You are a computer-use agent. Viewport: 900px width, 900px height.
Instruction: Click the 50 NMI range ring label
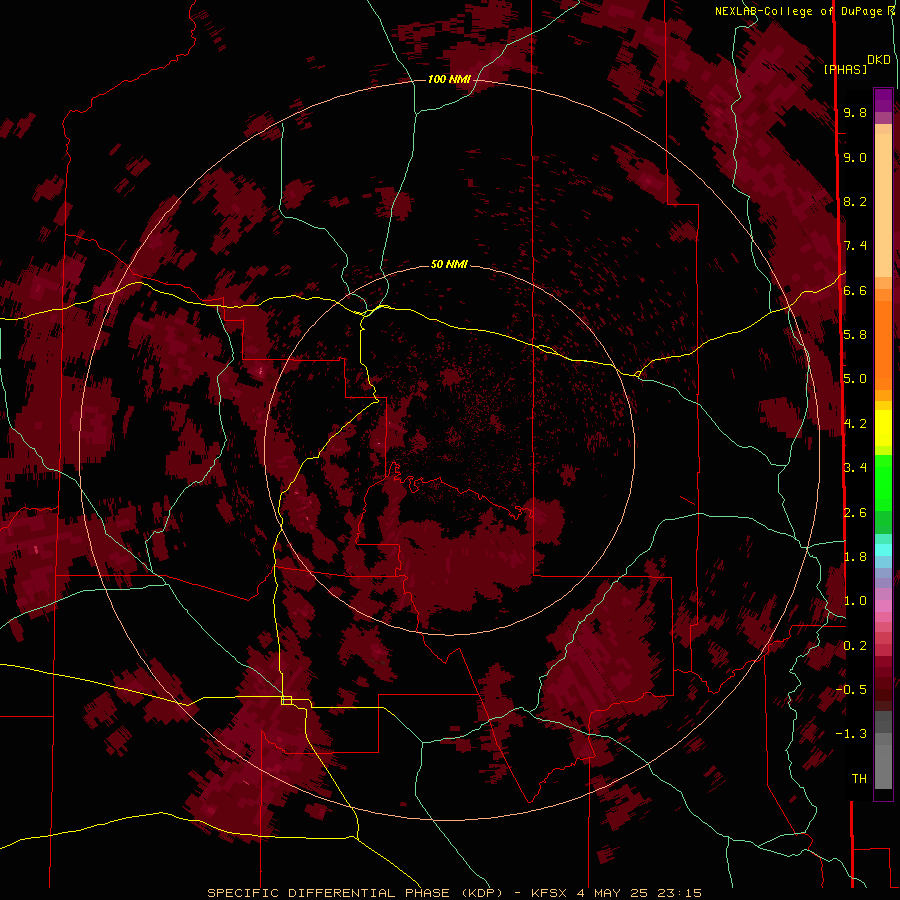pos(449,264)
